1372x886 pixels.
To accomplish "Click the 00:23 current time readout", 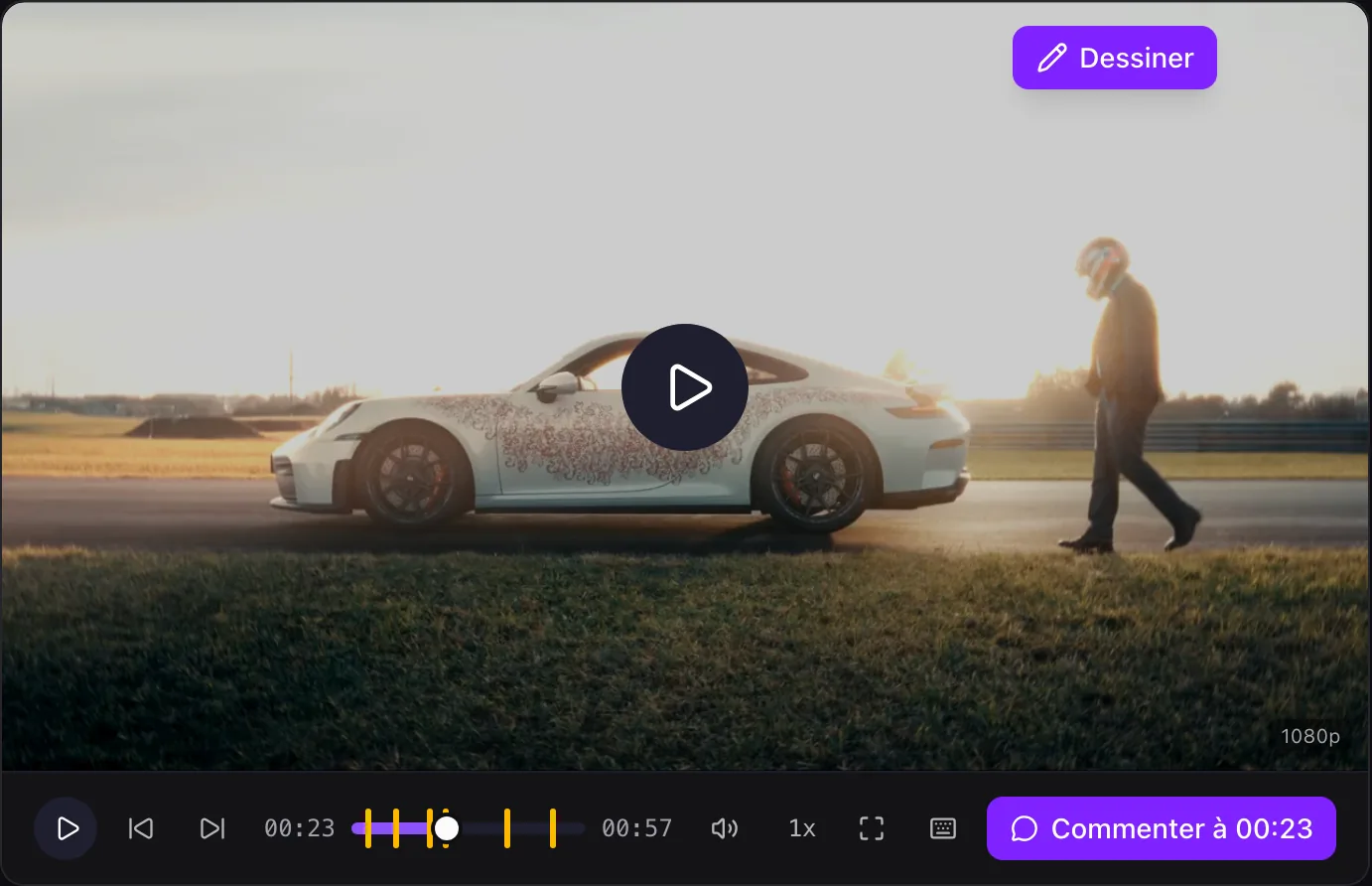I will [x=300, y=828].
